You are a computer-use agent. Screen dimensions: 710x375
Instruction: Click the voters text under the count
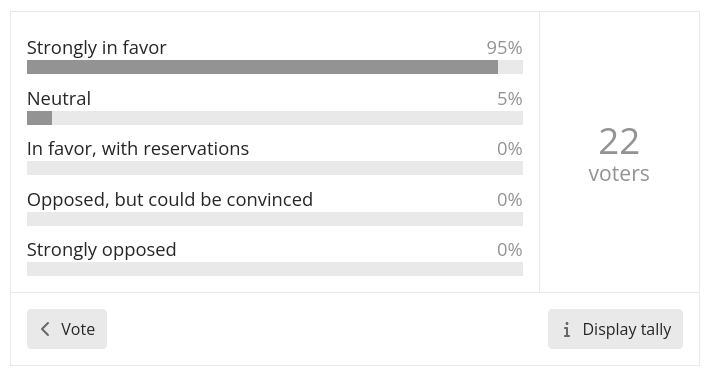pos(619,173)
